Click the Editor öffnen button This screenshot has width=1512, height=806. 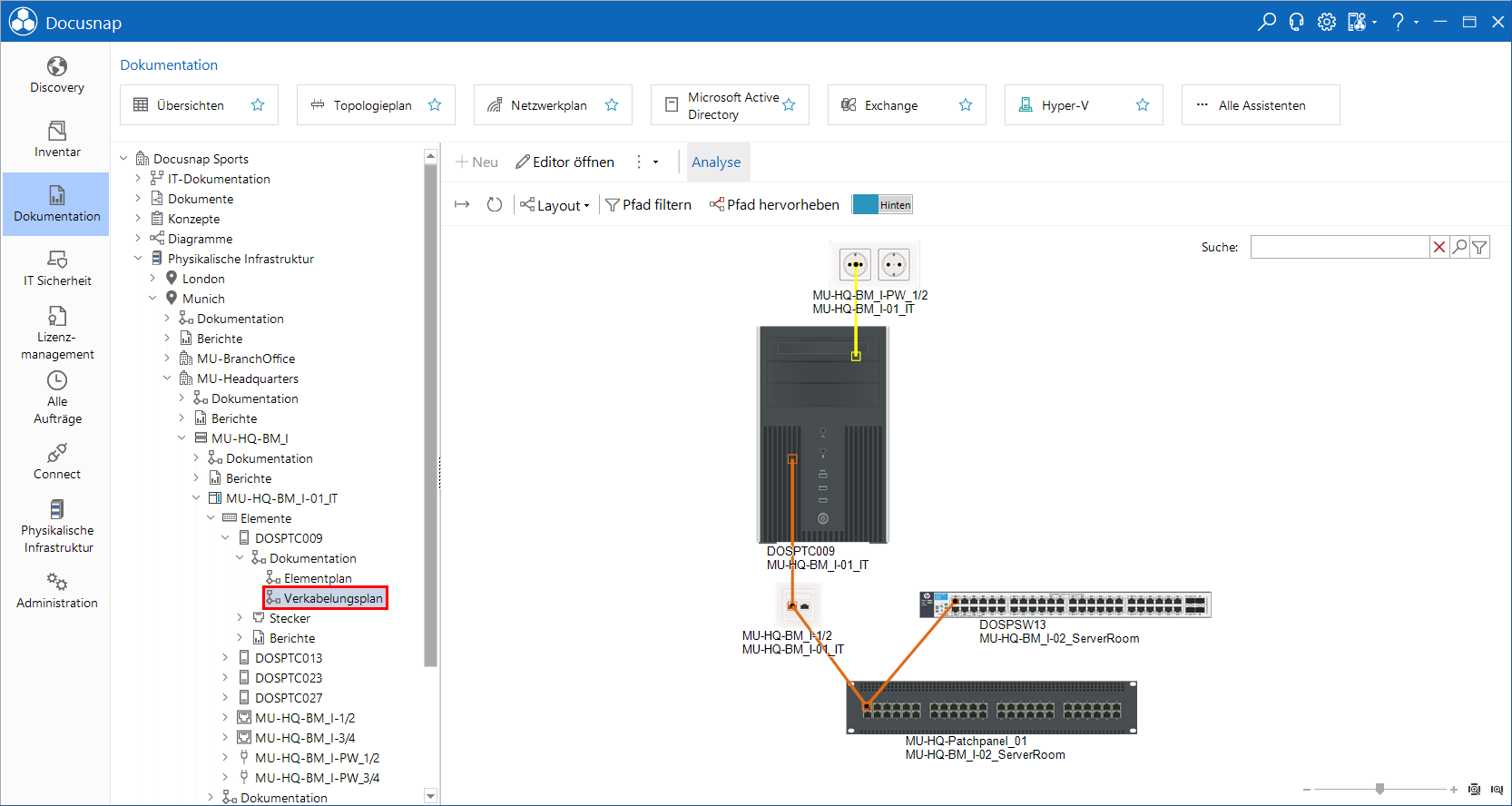coord(565,162)
